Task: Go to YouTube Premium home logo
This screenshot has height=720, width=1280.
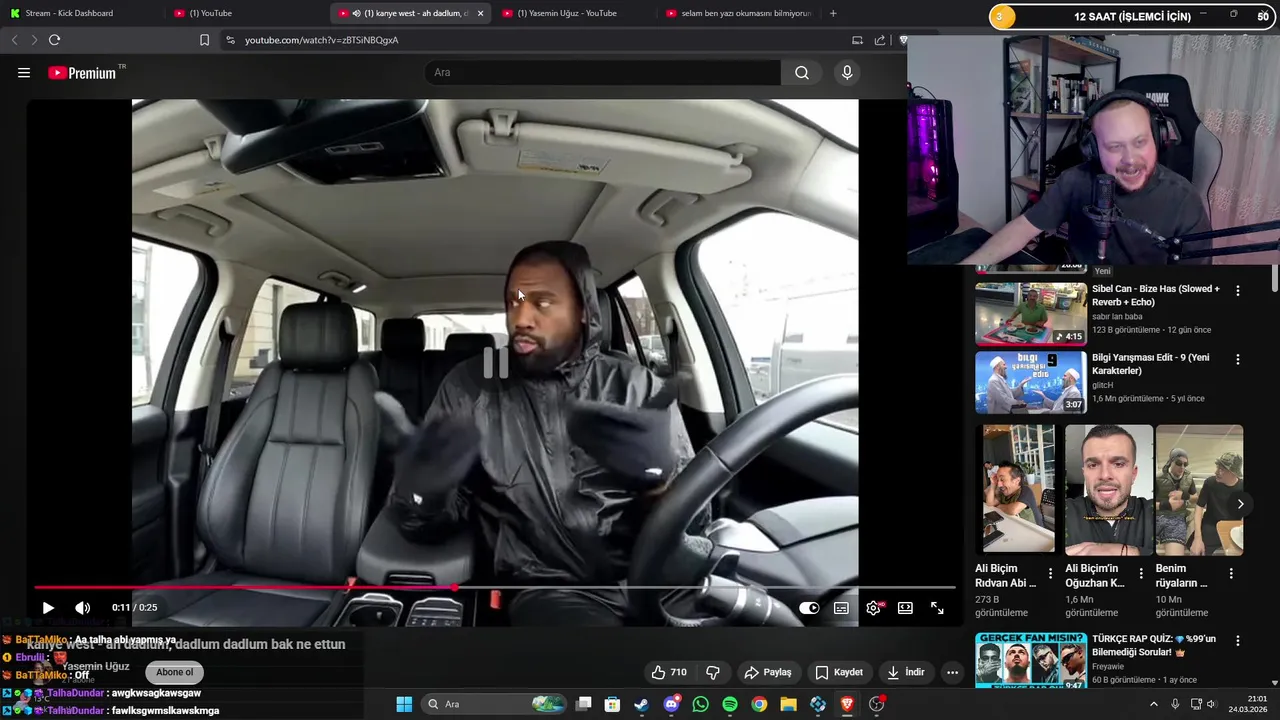Action: pyautogui.click(x=83, y=73)
